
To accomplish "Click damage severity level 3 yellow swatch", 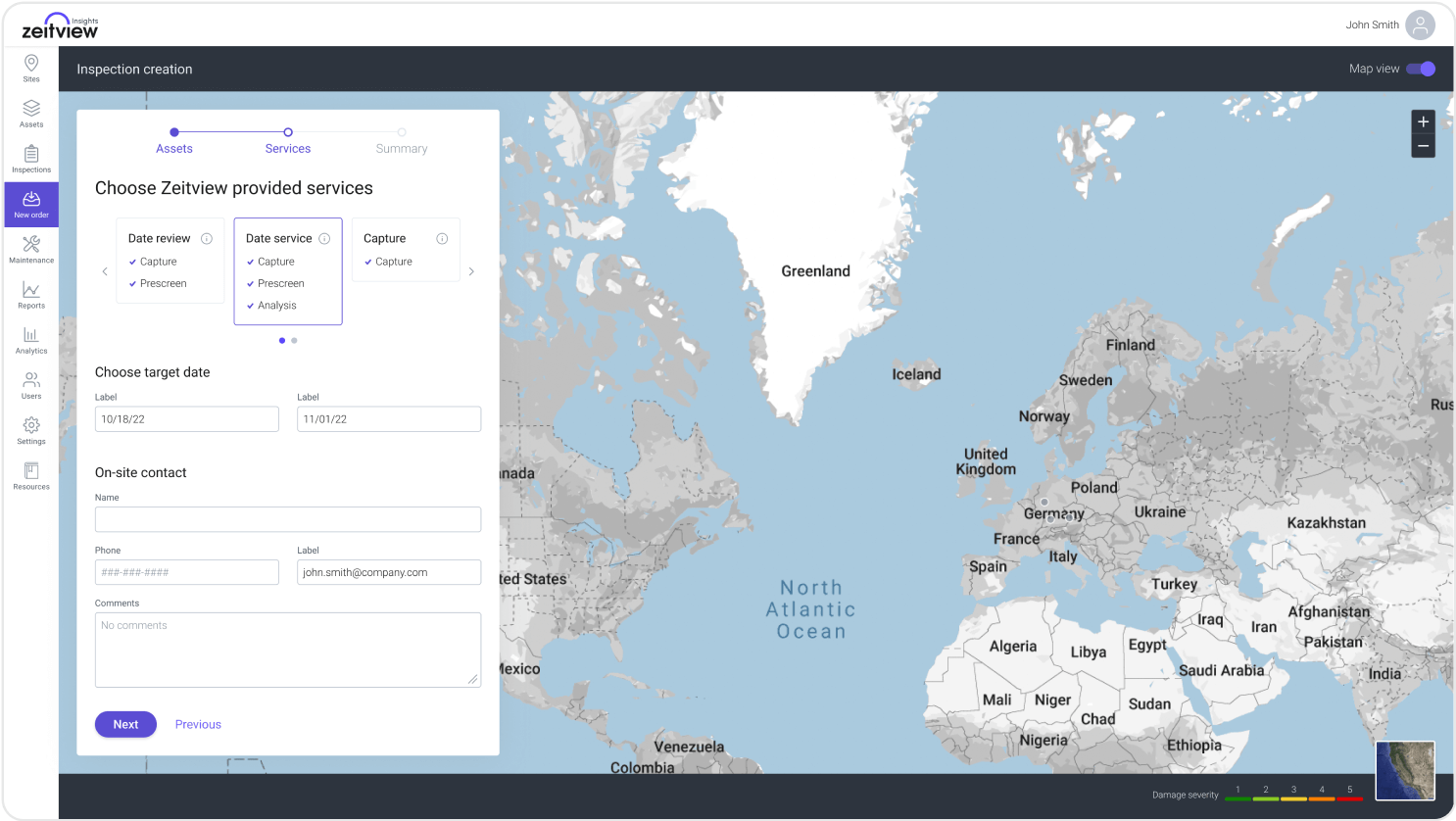I will [1293, 798].
